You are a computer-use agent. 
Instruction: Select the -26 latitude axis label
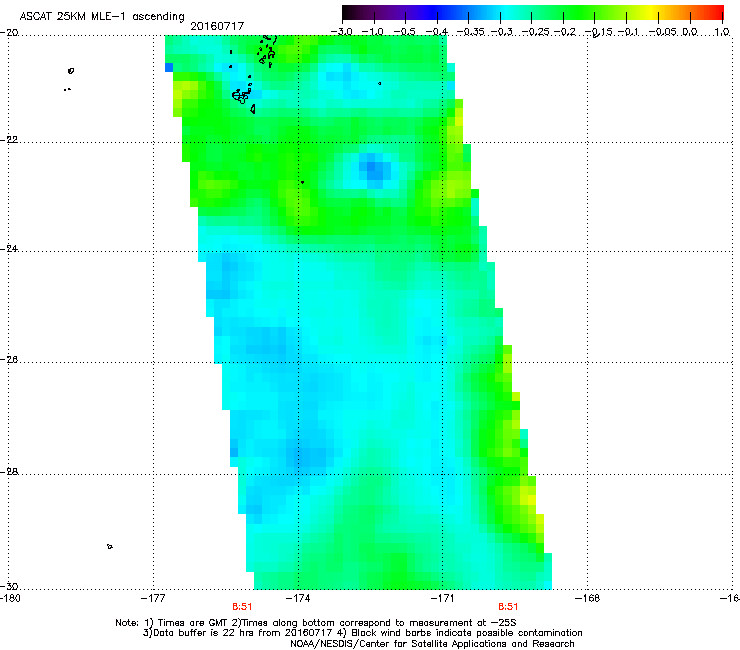point(9,360)
